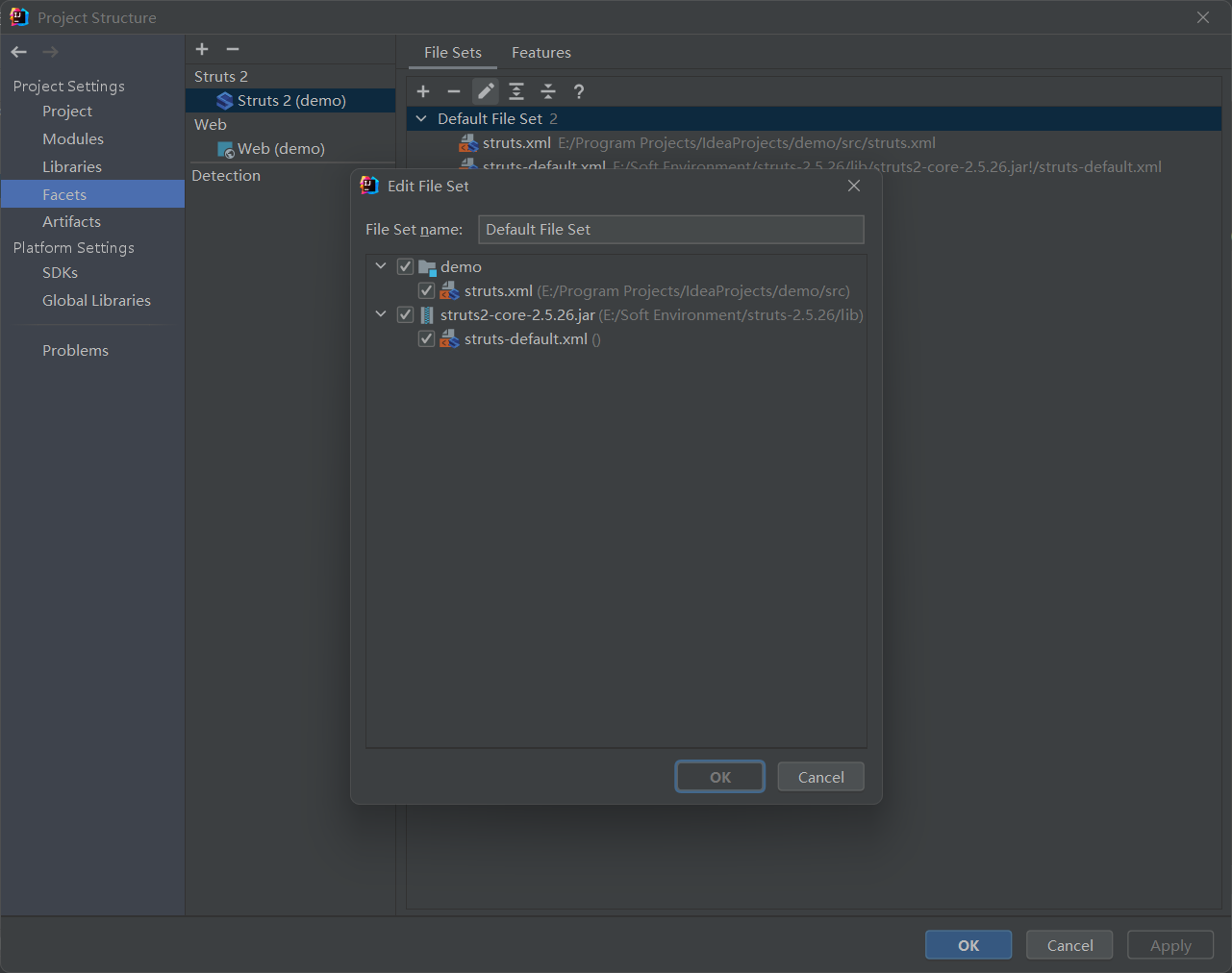Expand all file sets icon
Image resolution: width=1232 pixels, height=973 pixels.
(x=516, y=91)
